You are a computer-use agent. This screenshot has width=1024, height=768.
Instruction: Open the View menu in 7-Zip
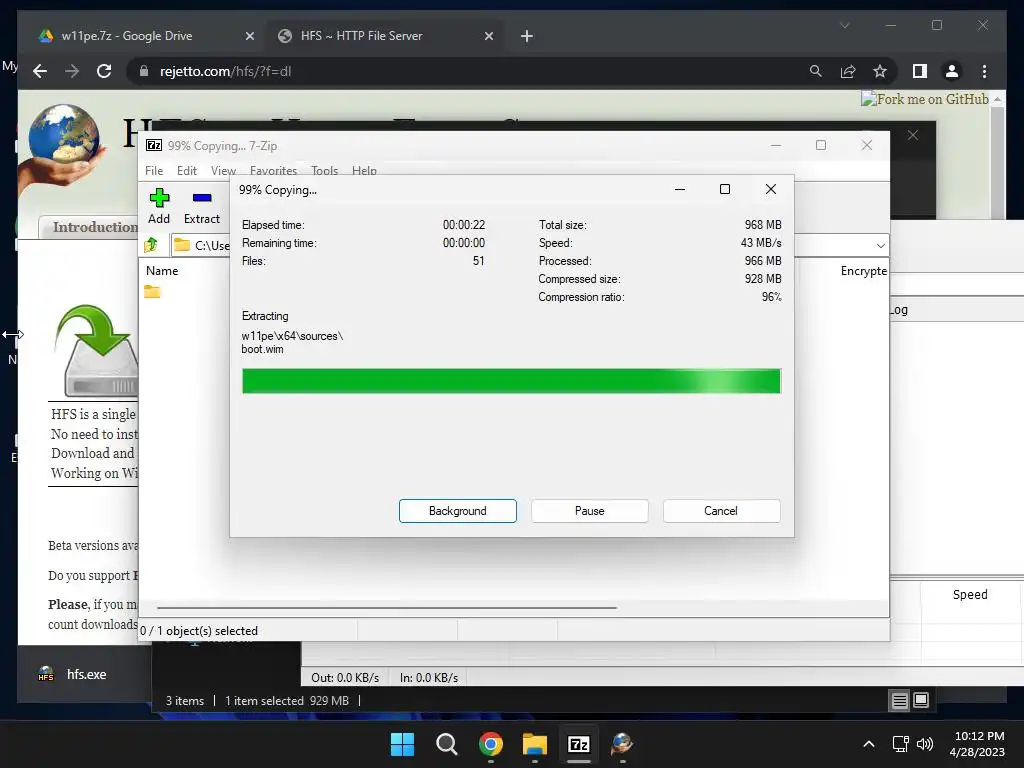pyautogui.click(x=223, y=170)
